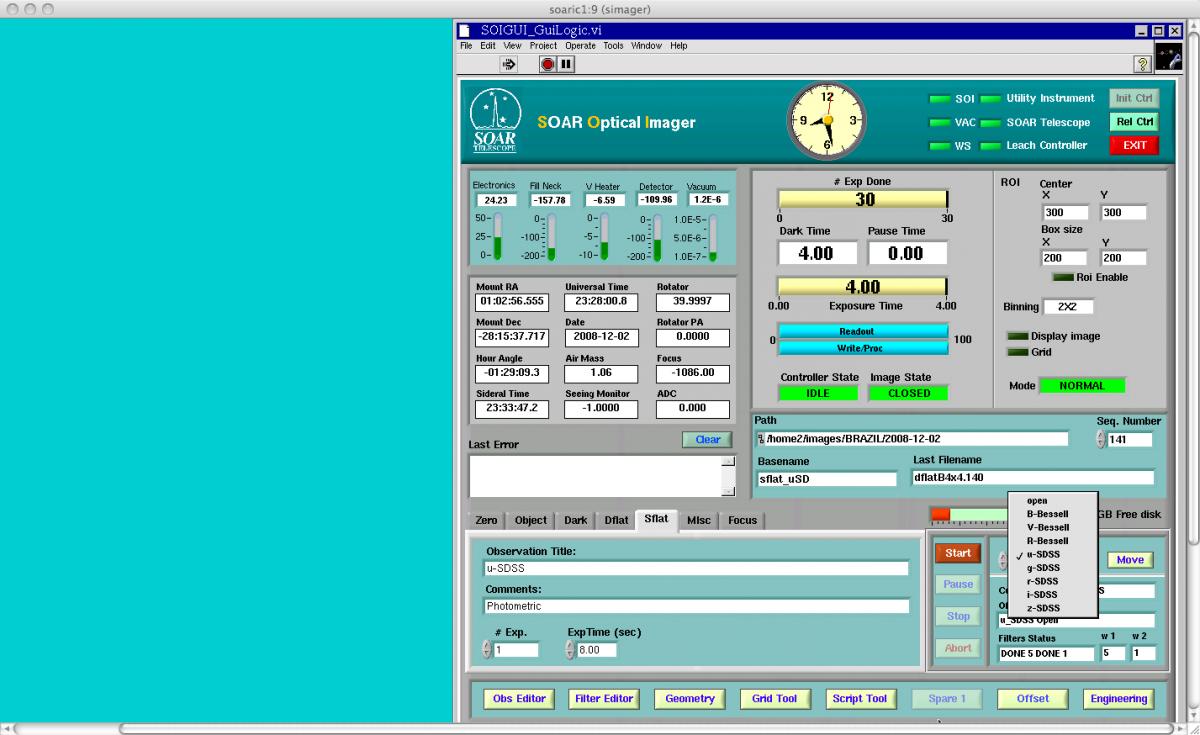The image size is (1200, 735).
Task: Click the SOAR Telescope status LED
Action: click(990, 123)
